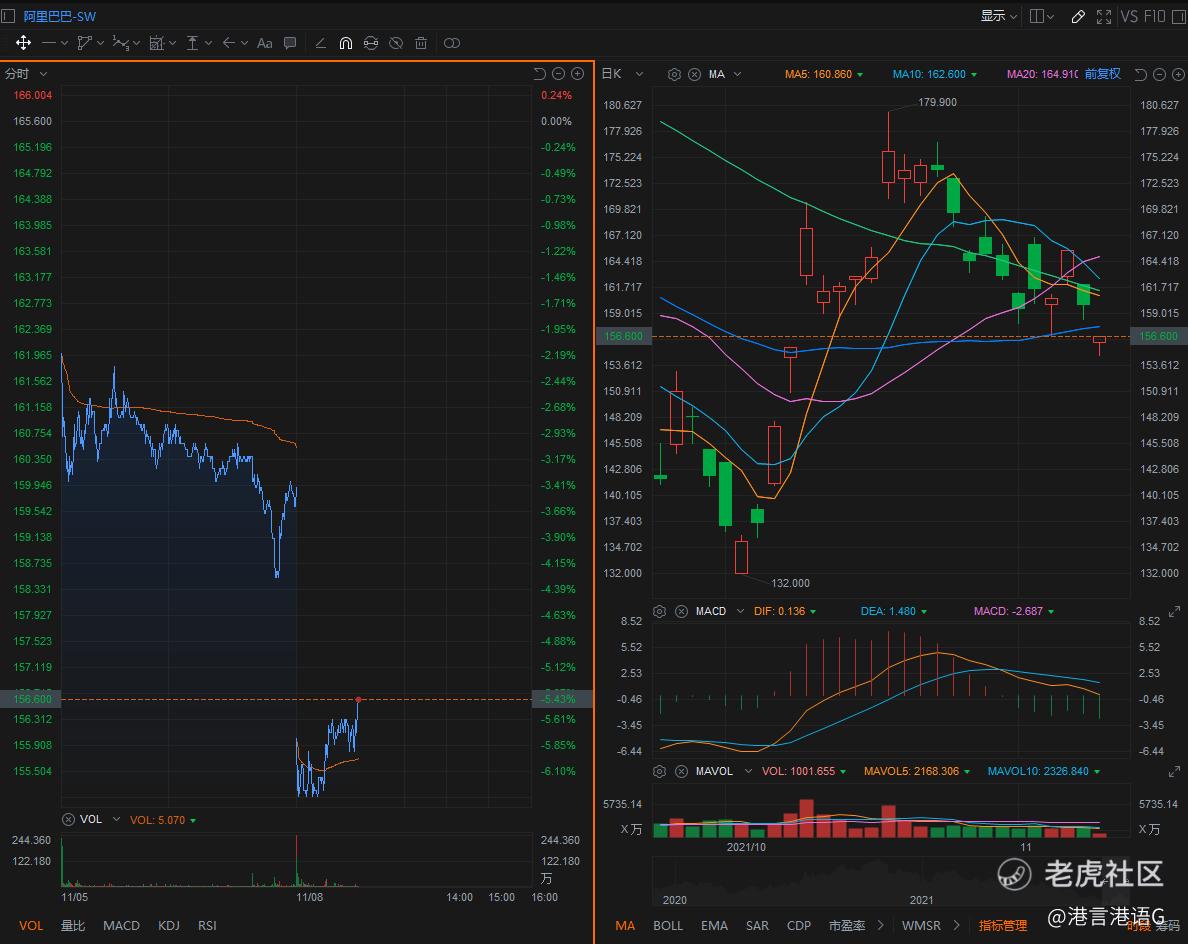
Task: Expand the MAVOL panel fullsize
Action: coord(1174,771)
